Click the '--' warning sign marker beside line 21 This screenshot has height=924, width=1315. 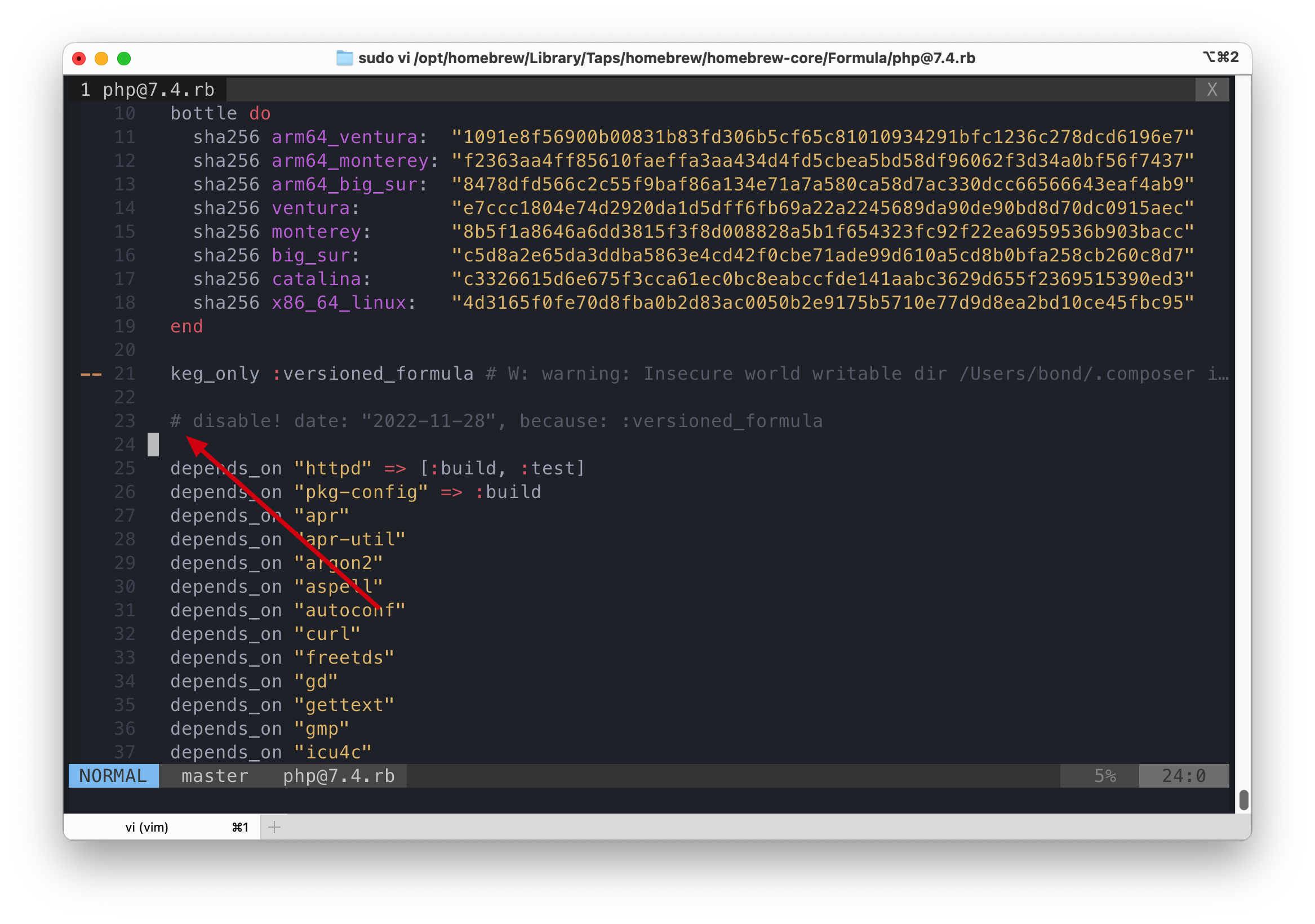pos(91,374)
